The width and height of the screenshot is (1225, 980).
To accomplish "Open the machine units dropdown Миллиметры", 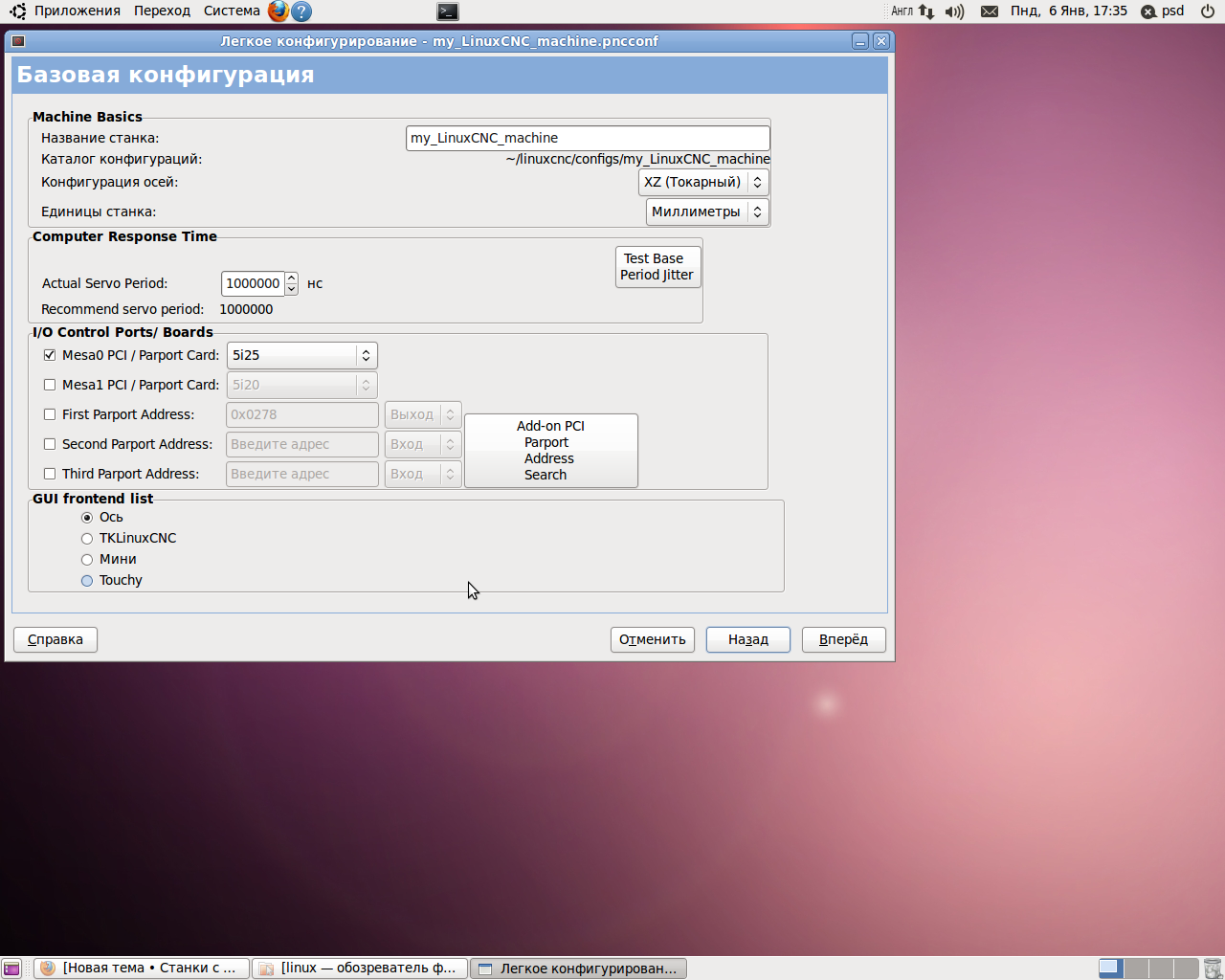I will (707, 212).
